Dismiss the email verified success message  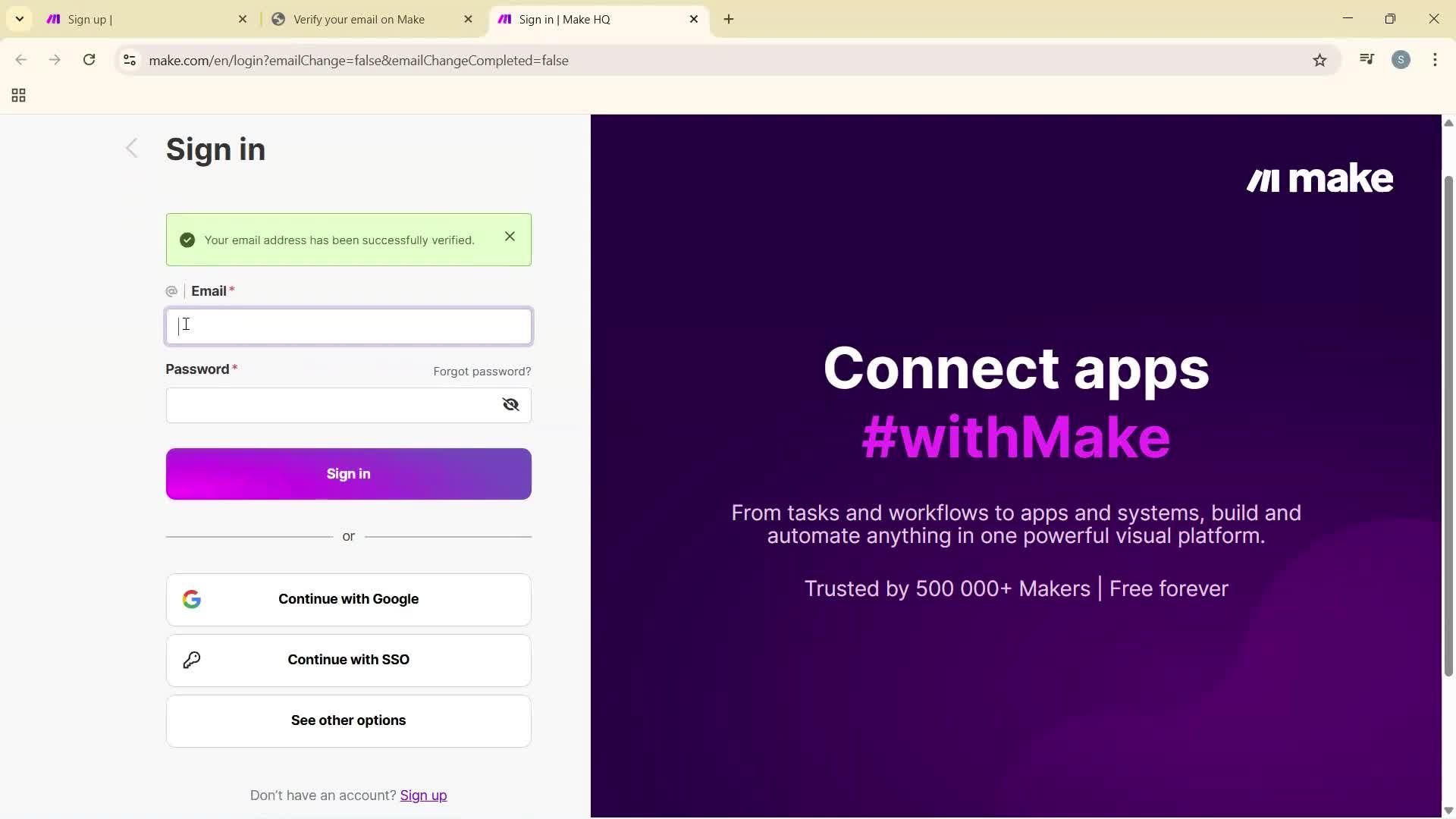509,236
